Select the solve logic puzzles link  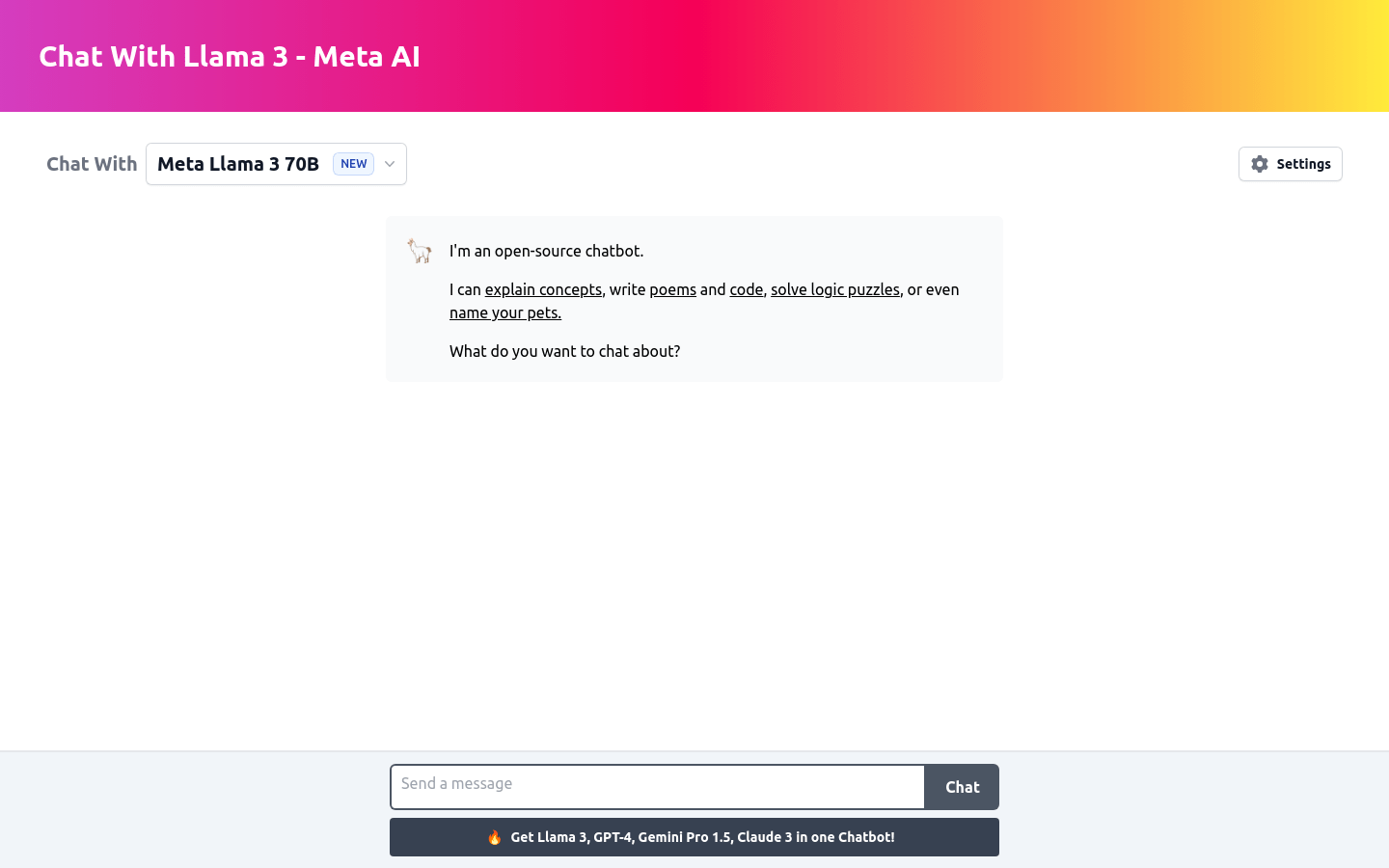pos(835,289)
